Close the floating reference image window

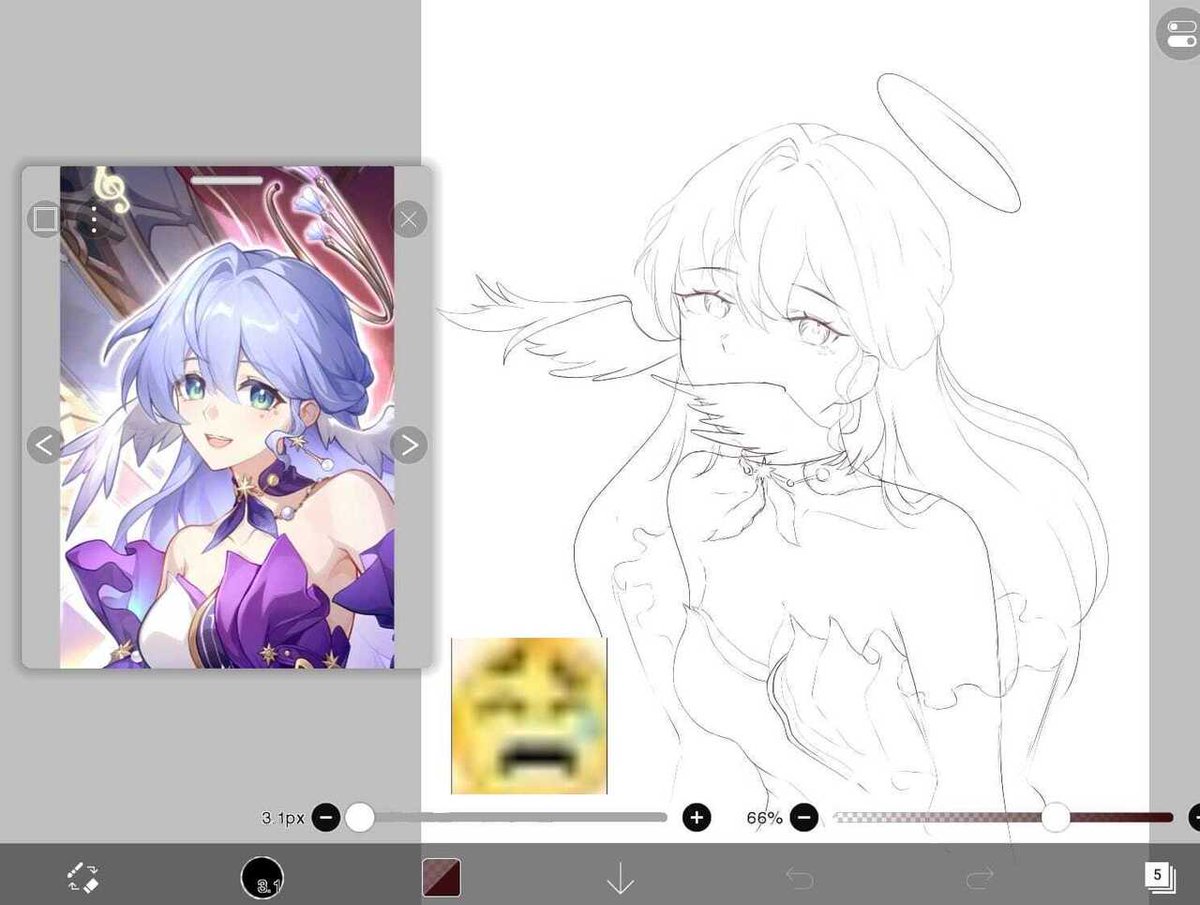(x=408, y=219)
